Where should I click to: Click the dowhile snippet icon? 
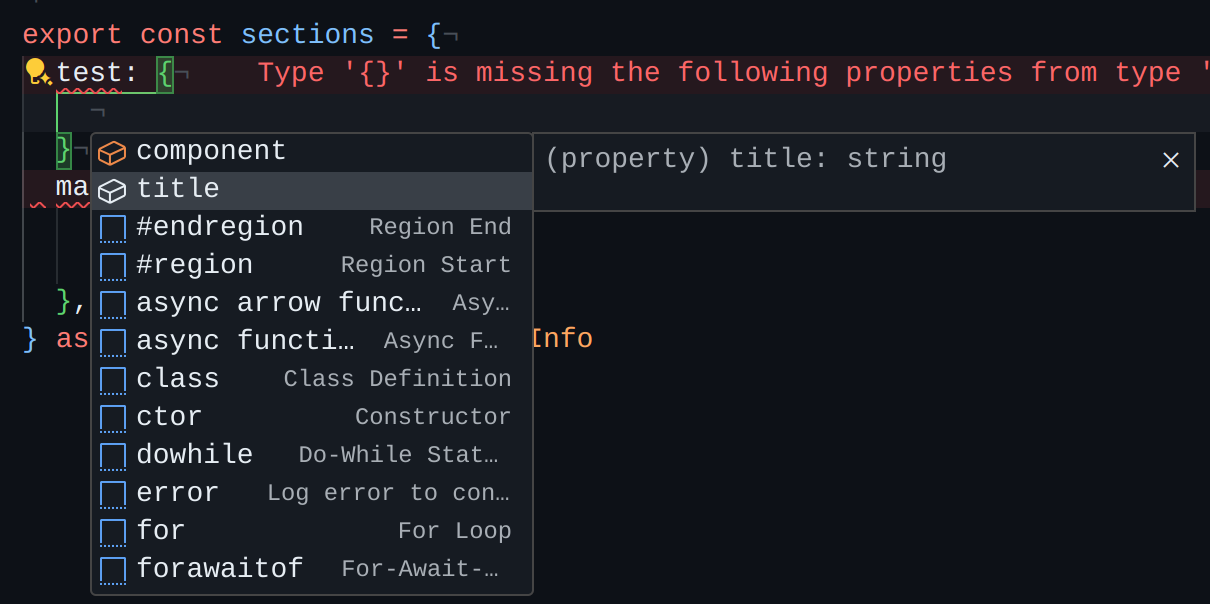[x=113, y=457]
